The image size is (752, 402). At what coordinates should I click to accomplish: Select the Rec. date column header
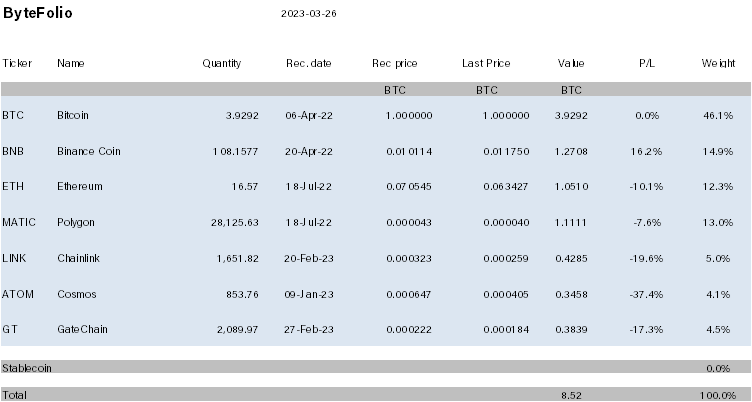[x=308, y=63]
